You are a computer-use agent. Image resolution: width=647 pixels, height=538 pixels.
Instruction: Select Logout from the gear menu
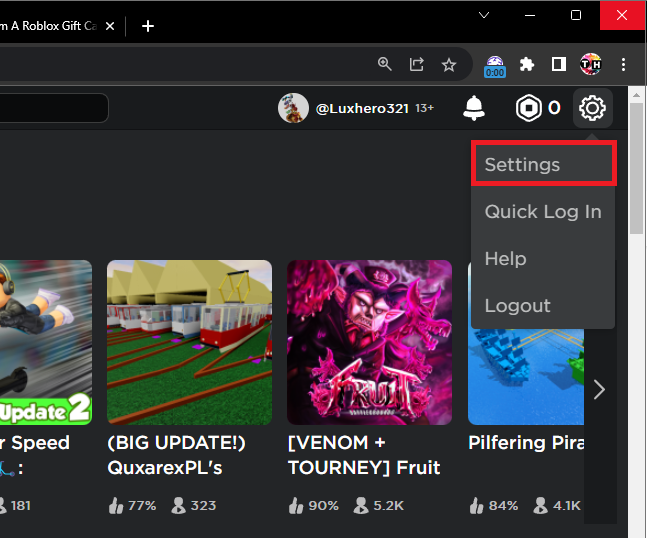coord(543,306)
